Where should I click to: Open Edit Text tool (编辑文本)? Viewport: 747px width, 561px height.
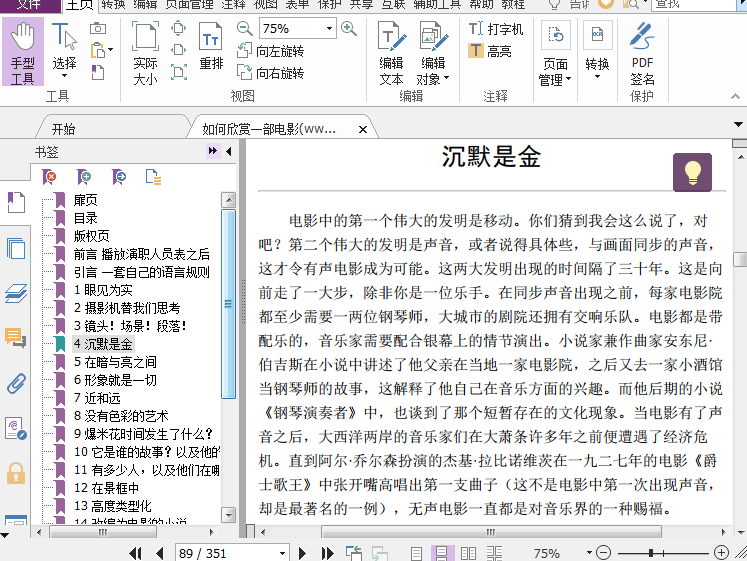[392, 52]
